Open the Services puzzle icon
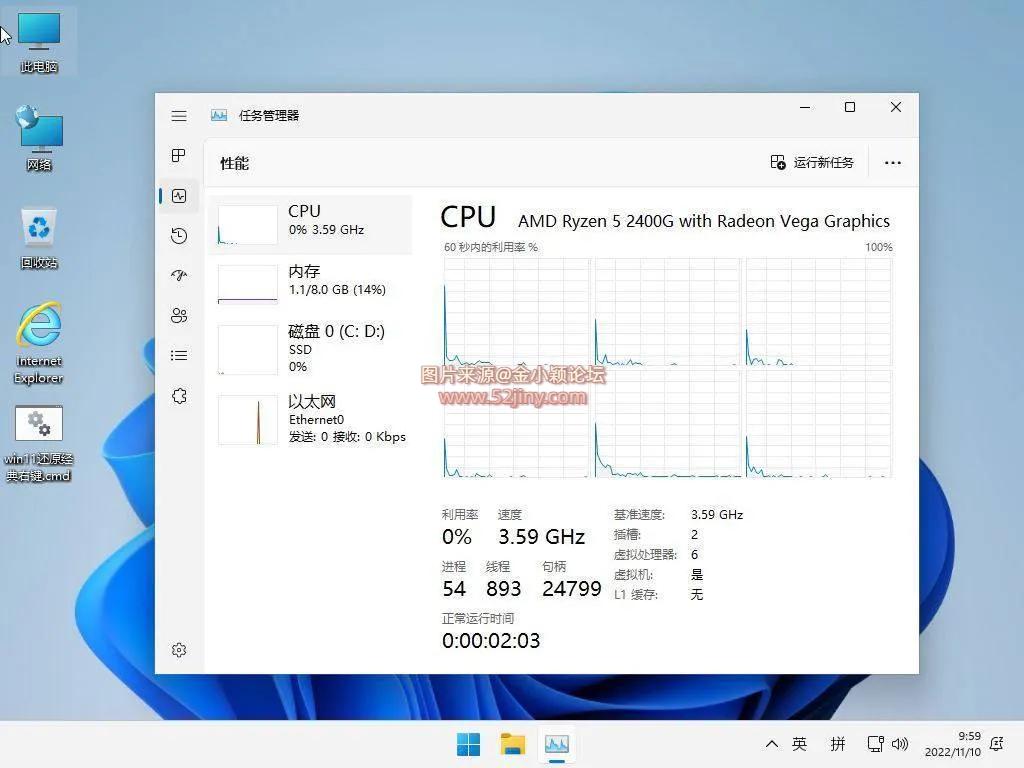The width and height of the screenshot is (1024, 768). pos(179,396)
